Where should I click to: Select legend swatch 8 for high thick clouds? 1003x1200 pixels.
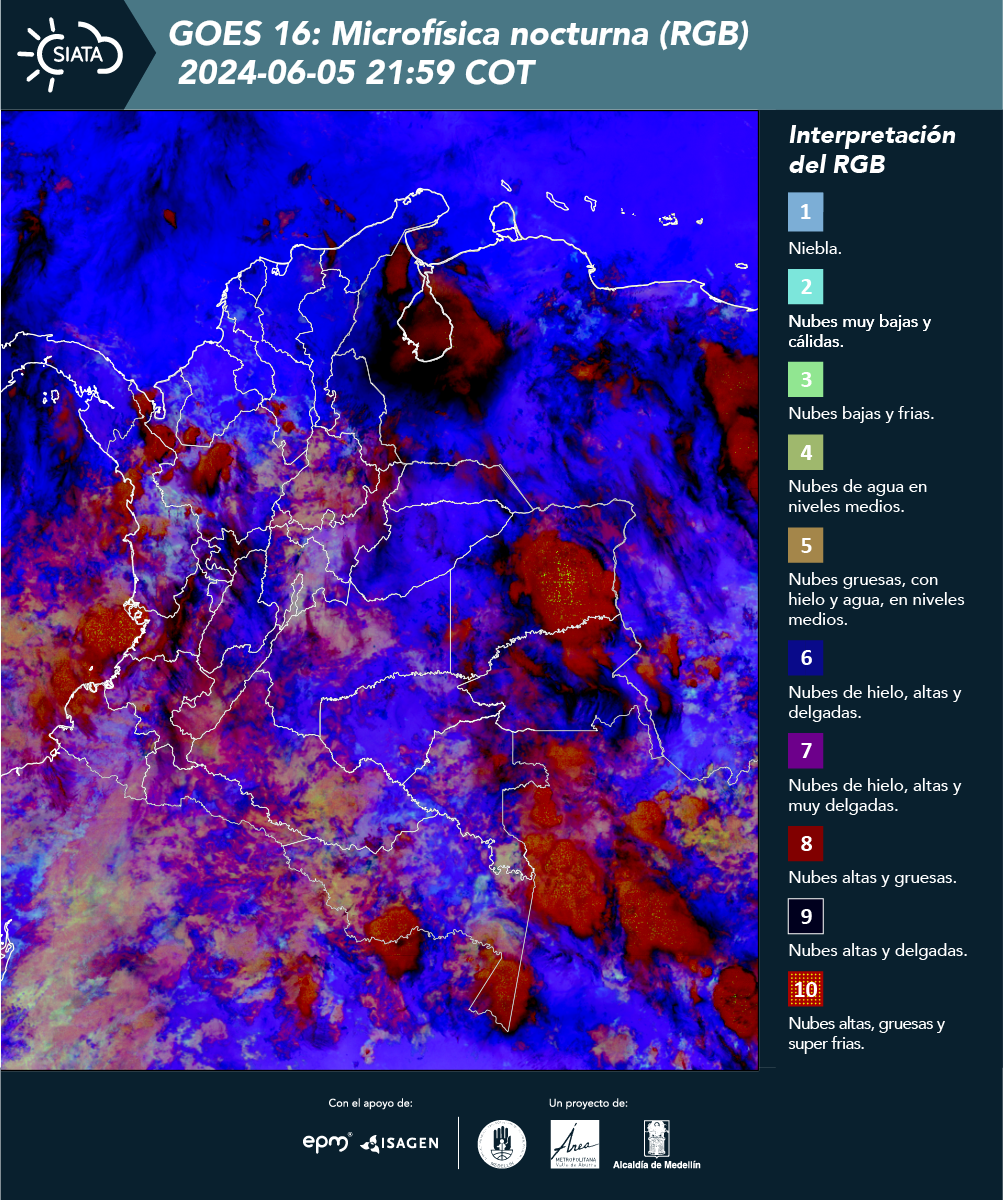pos(805,843)
